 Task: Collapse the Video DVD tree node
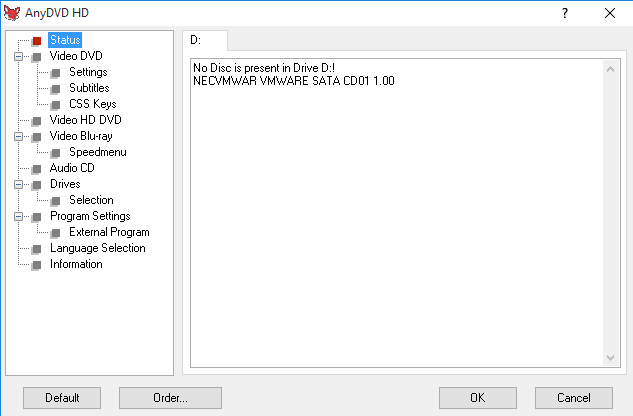[x=18, y=56]
